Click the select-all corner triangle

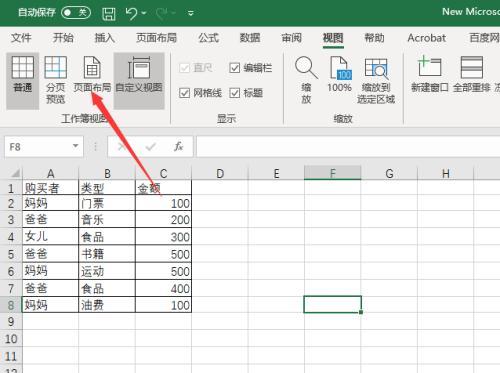tap(15, 173)
